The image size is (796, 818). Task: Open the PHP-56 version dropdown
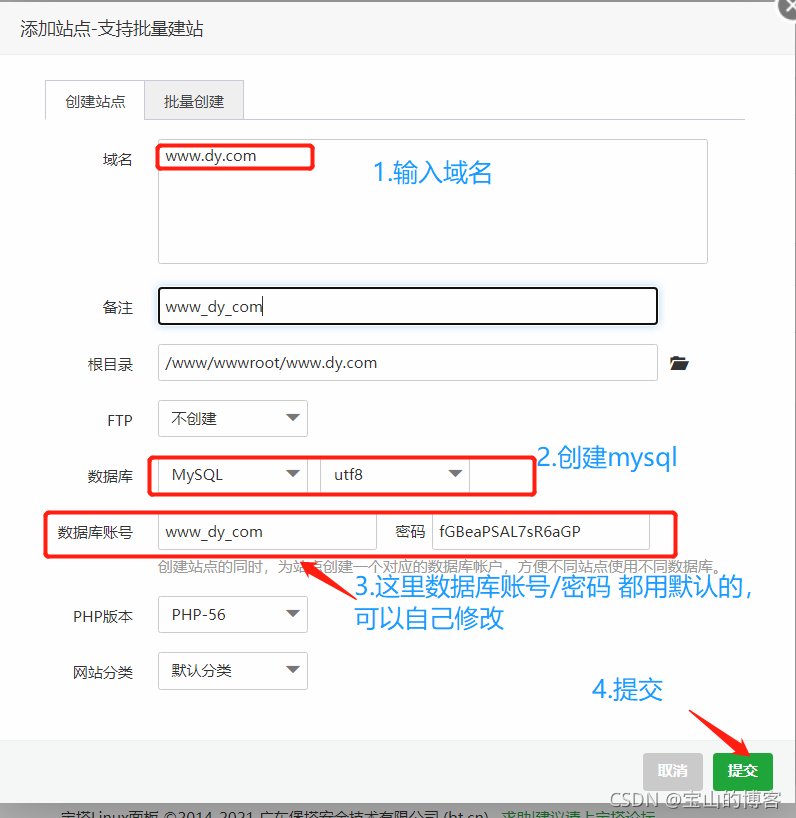(232, 615)
